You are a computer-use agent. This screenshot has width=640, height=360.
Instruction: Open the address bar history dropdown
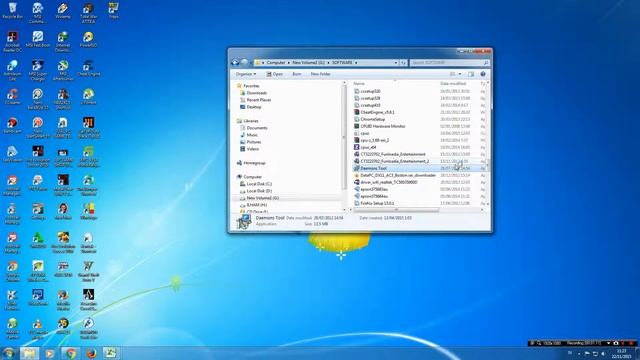pos(396,62)
